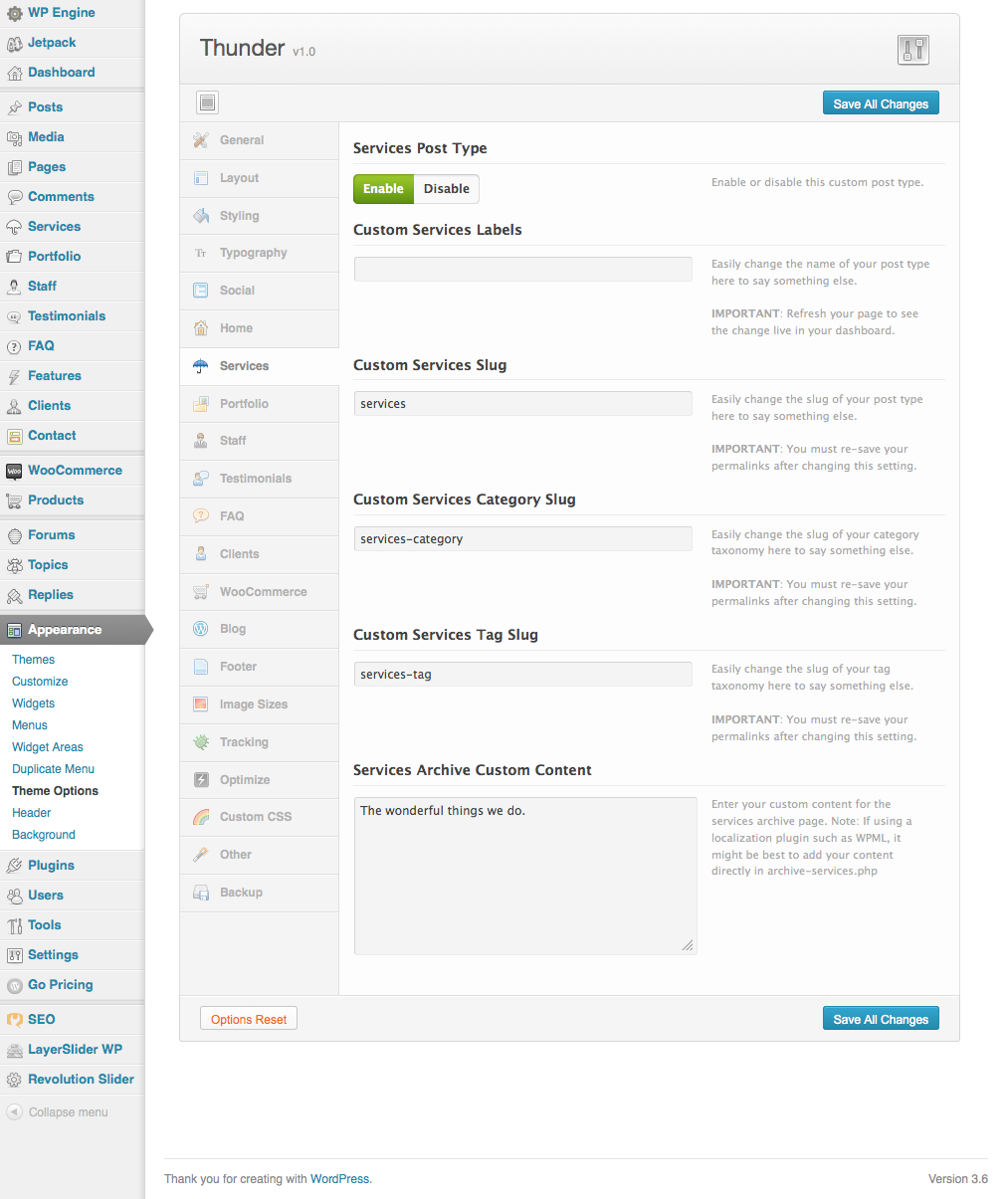Open Header under Appearance
The width and height of the screenshot is (1008, 1199).
click(32, 813)
